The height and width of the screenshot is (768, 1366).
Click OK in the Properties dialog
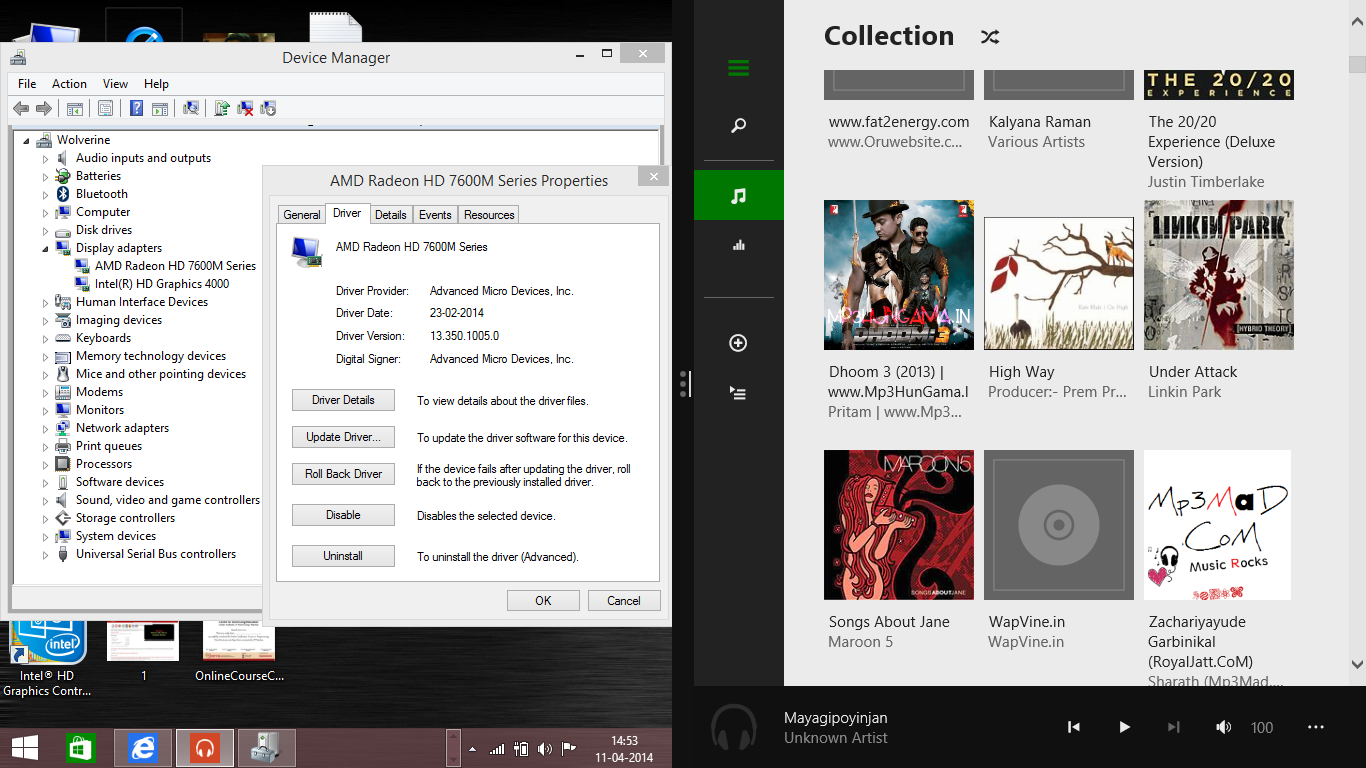pyautogui.click(x=543, y=600)
